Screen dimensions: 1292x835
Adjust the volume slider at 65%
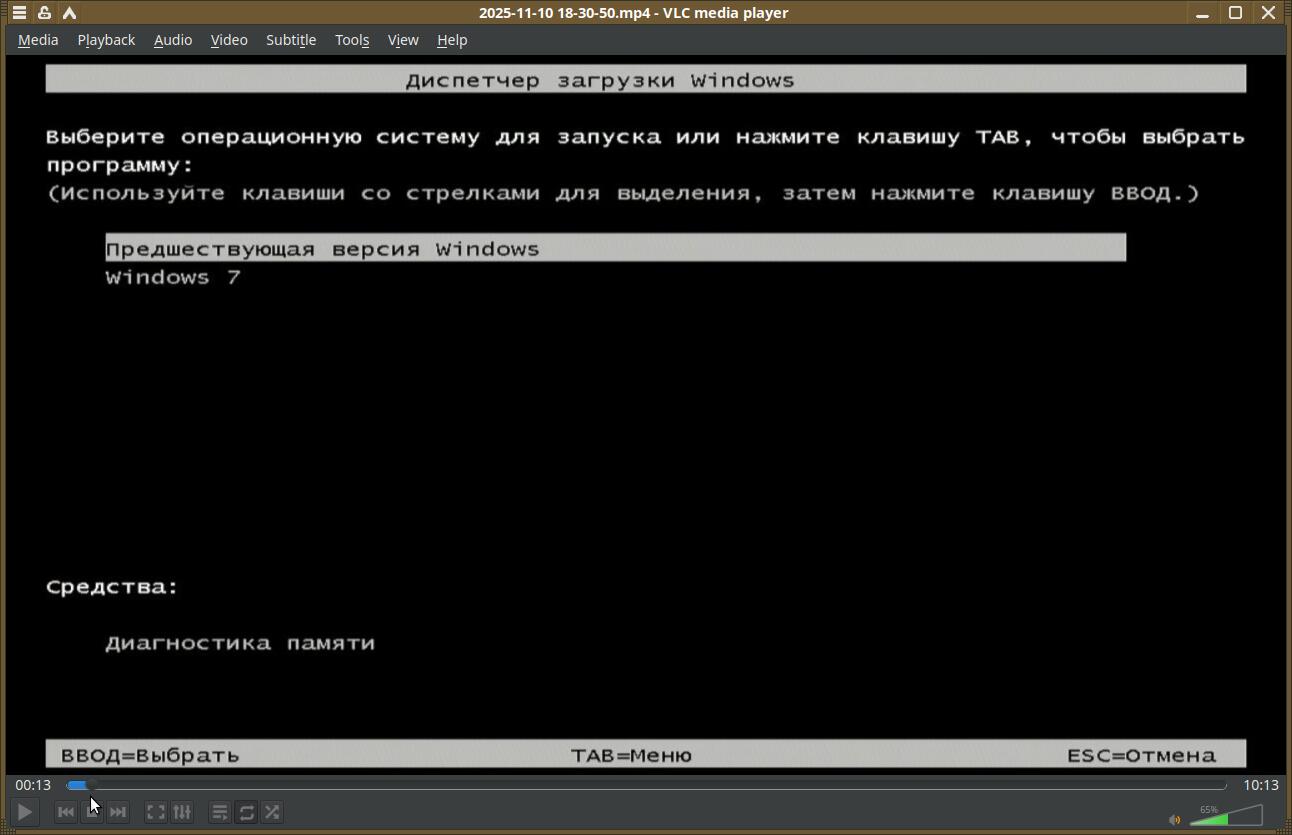click(1226, 815)
